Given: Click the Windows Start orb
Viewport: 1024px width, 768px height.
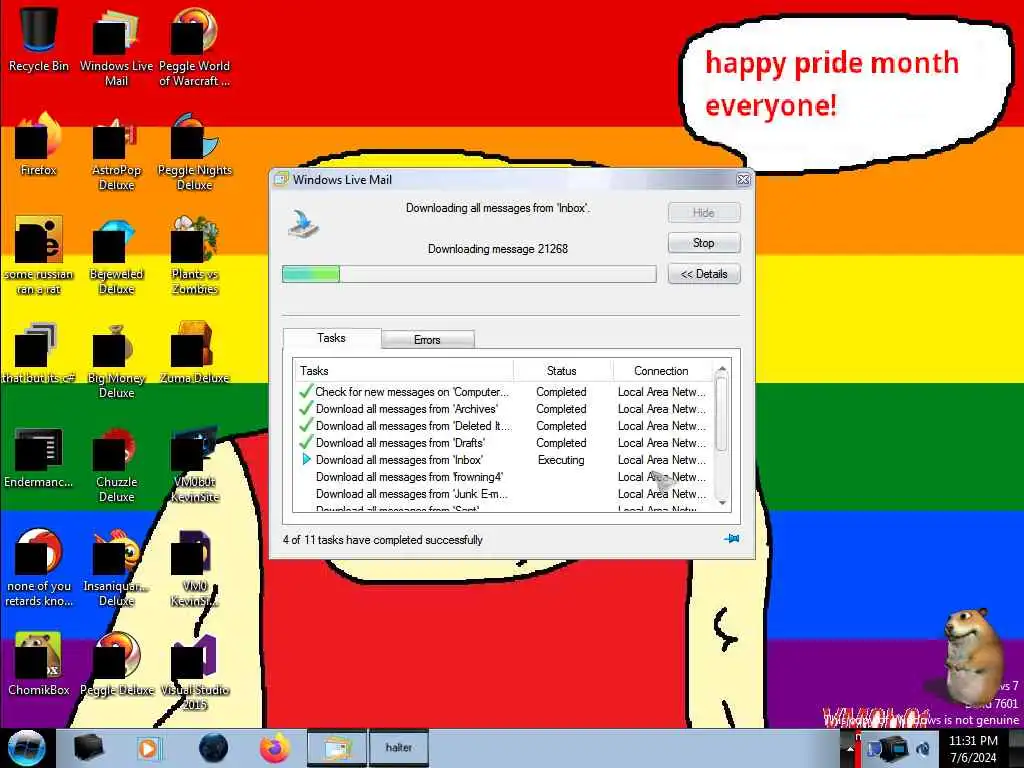Looking at the screenshot, I should pos(27,748).
